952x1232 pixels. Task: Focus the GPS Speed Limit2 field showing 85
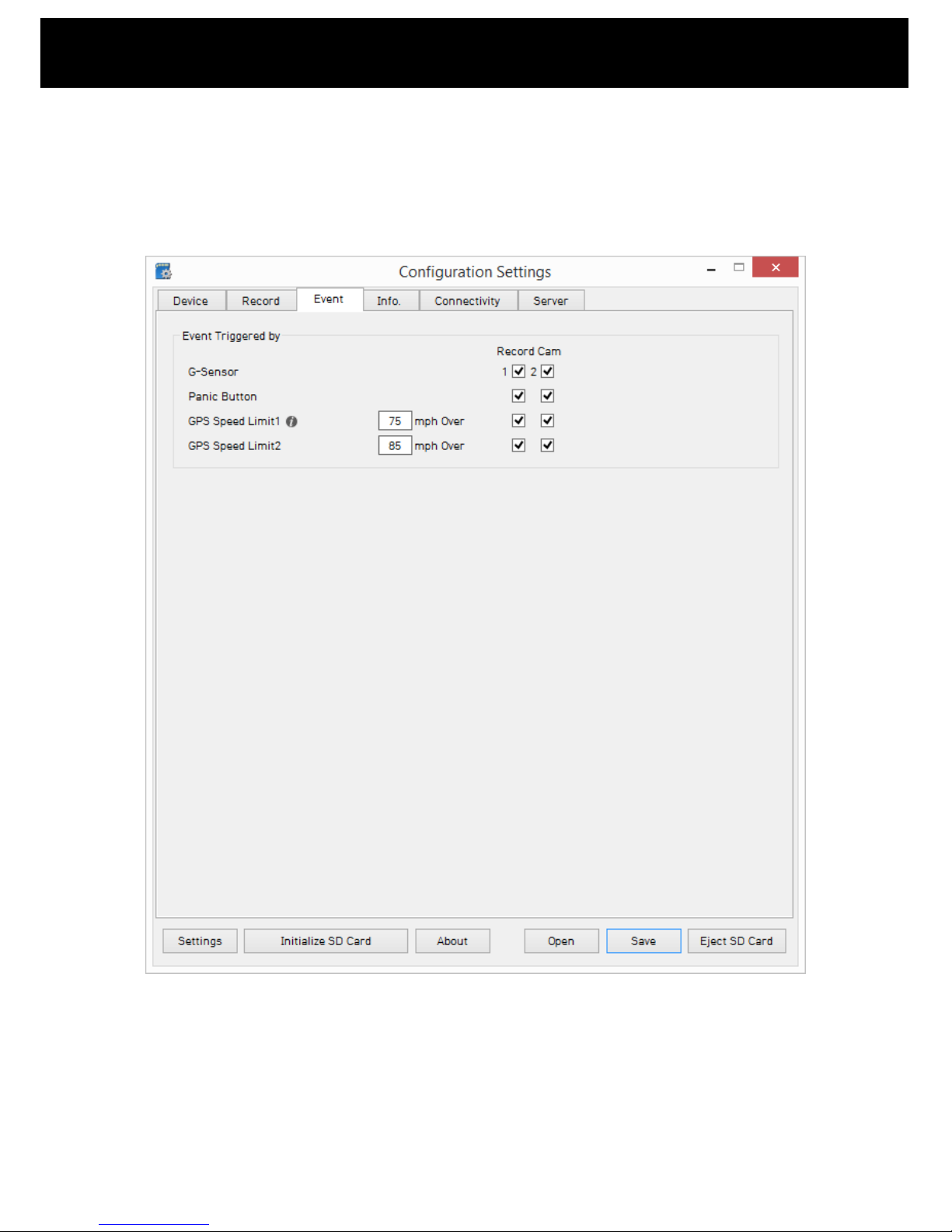point(395,446)
